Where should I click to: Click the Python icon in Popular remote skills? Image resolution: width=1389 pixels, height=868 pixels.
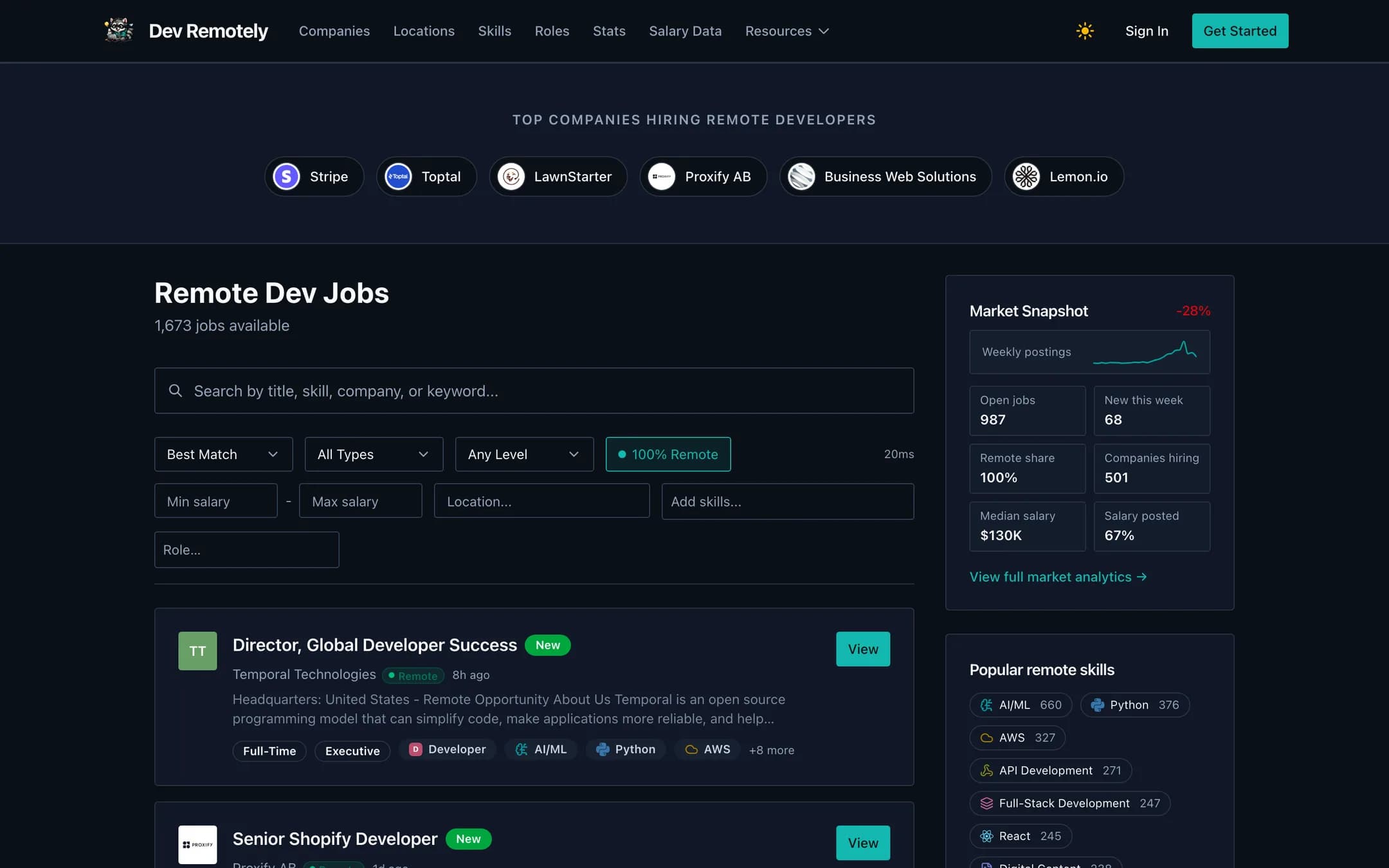point(1097,705)
